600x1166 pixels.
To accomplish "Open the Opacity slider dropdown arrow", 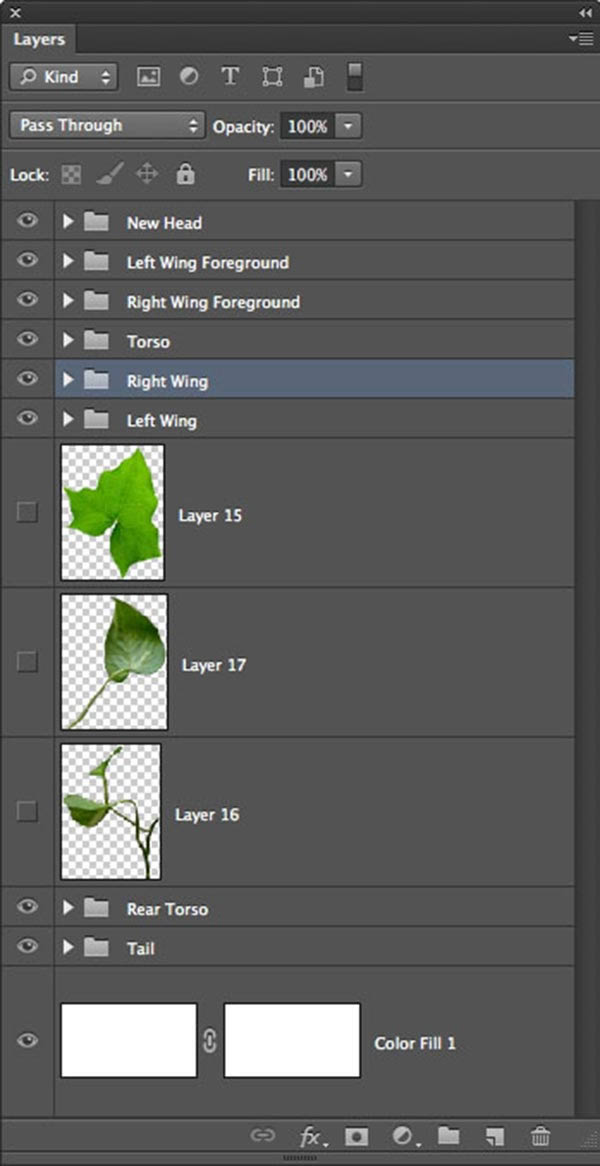I will 347,127.
